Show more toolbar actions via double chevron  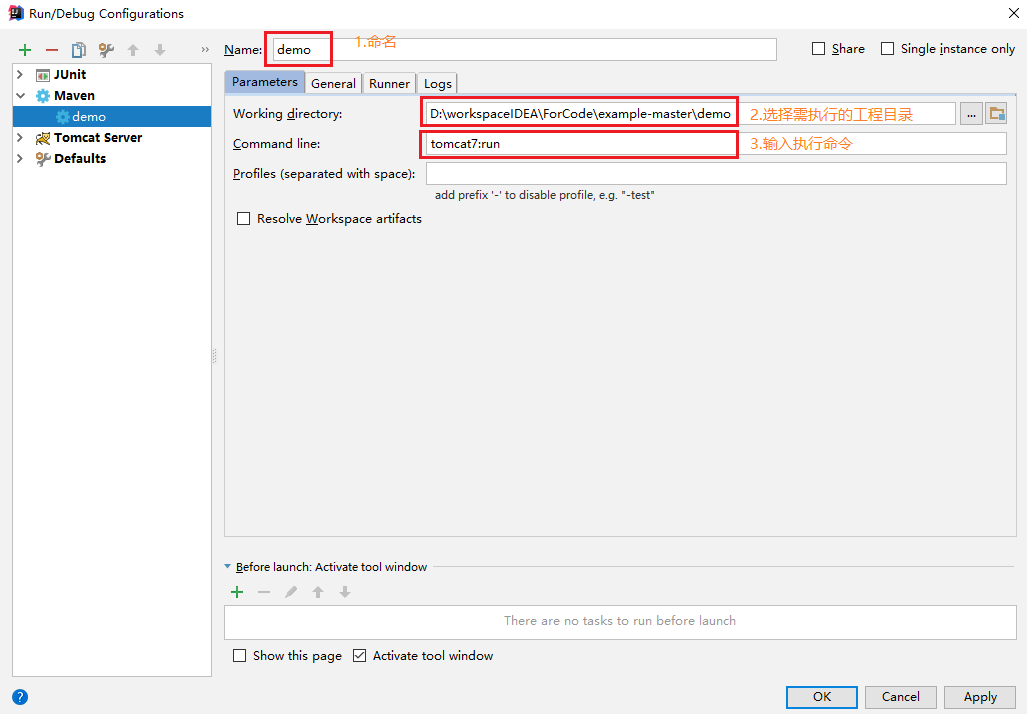click(205, 50)
